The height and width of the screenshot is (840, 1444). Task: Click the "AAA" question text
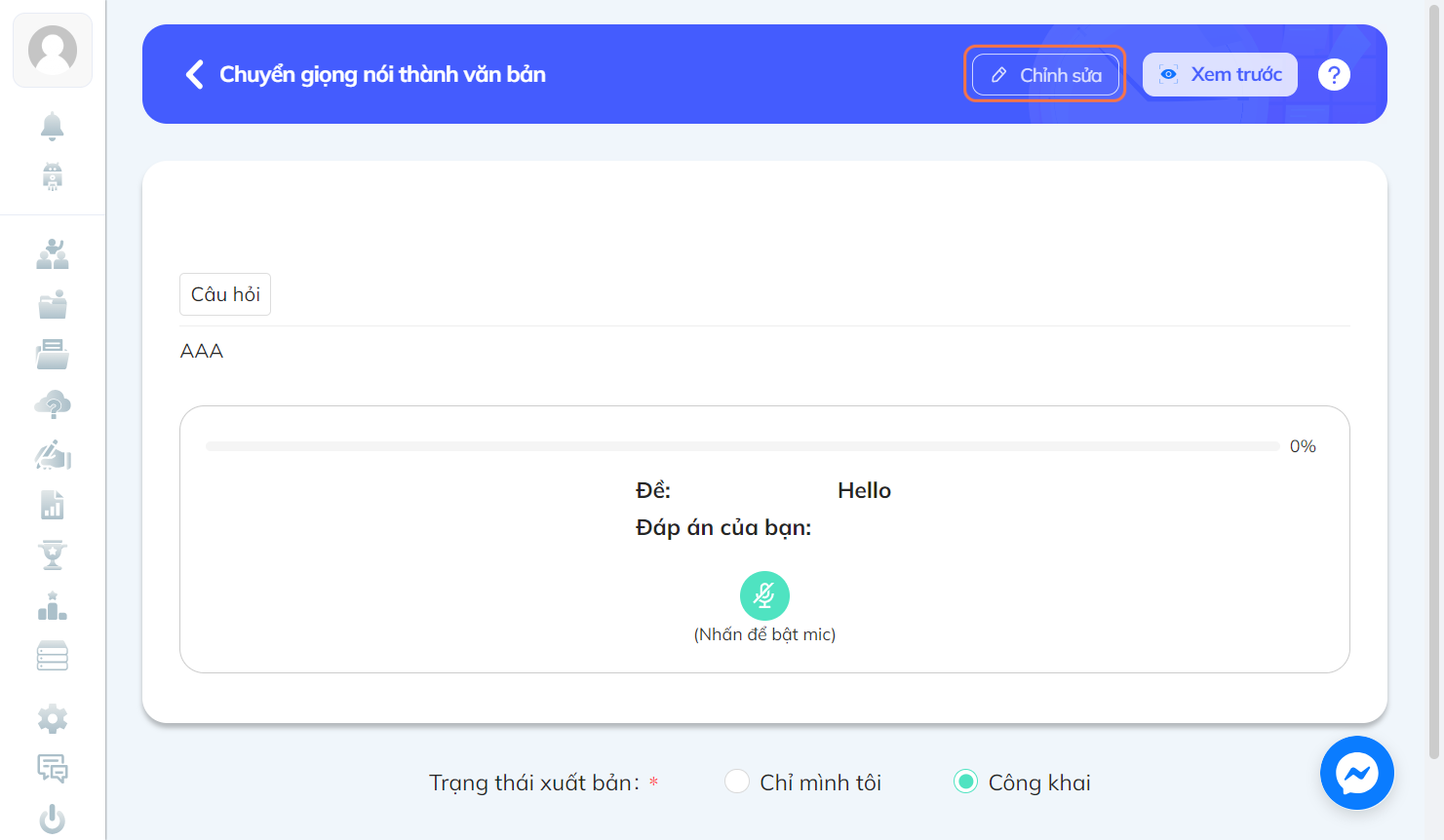click(202, 351)
